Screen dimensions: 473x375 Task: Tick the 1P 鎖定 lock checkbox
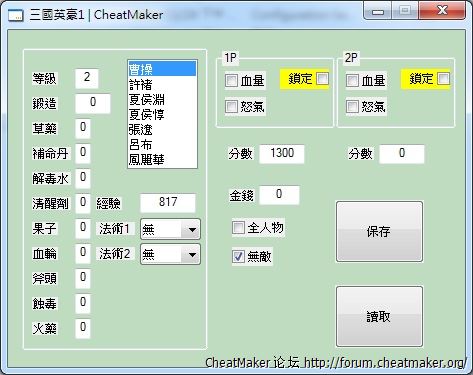[322, 79]
